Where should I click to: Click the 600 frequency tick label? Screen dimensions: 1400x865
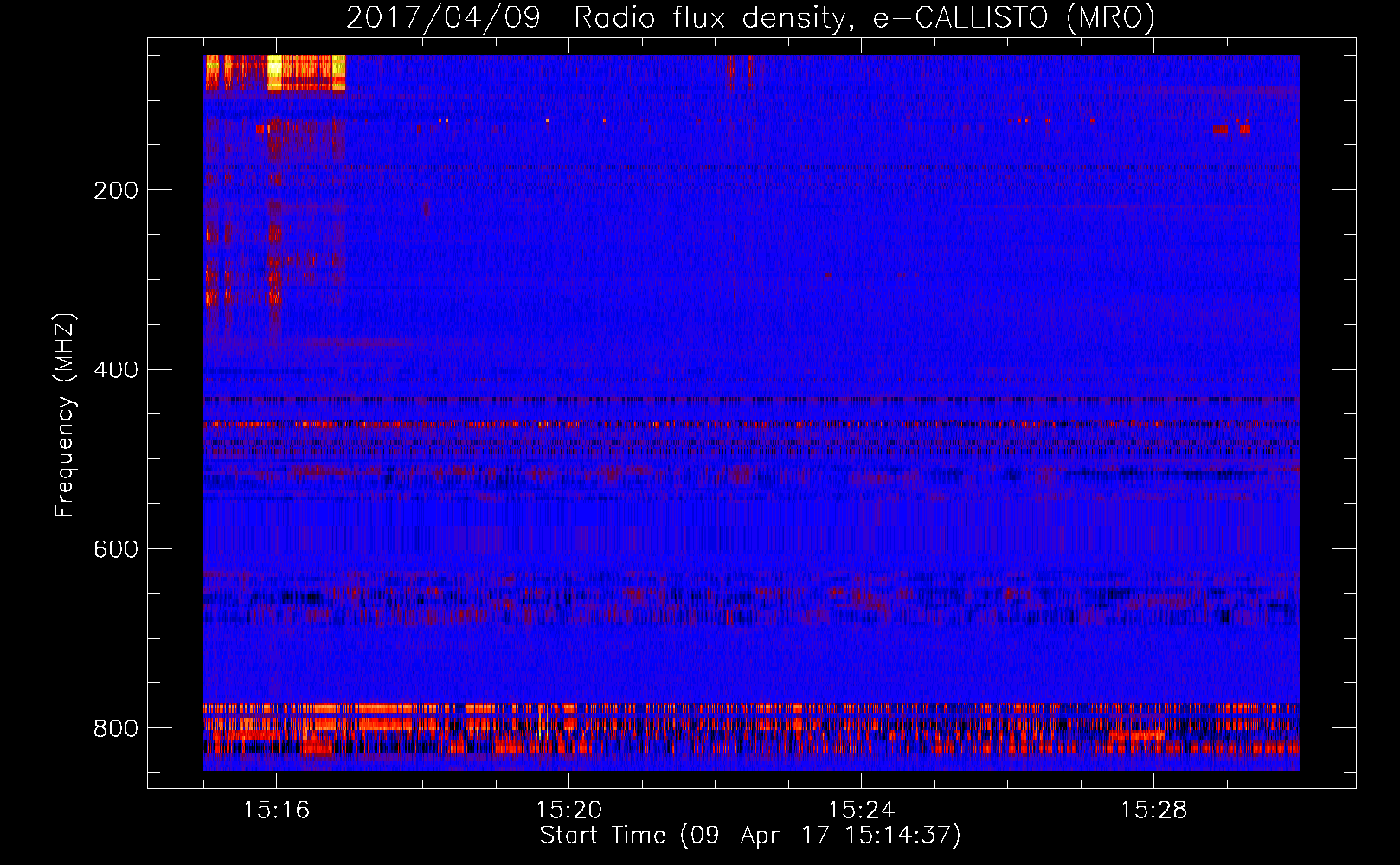tap(116, 550)
